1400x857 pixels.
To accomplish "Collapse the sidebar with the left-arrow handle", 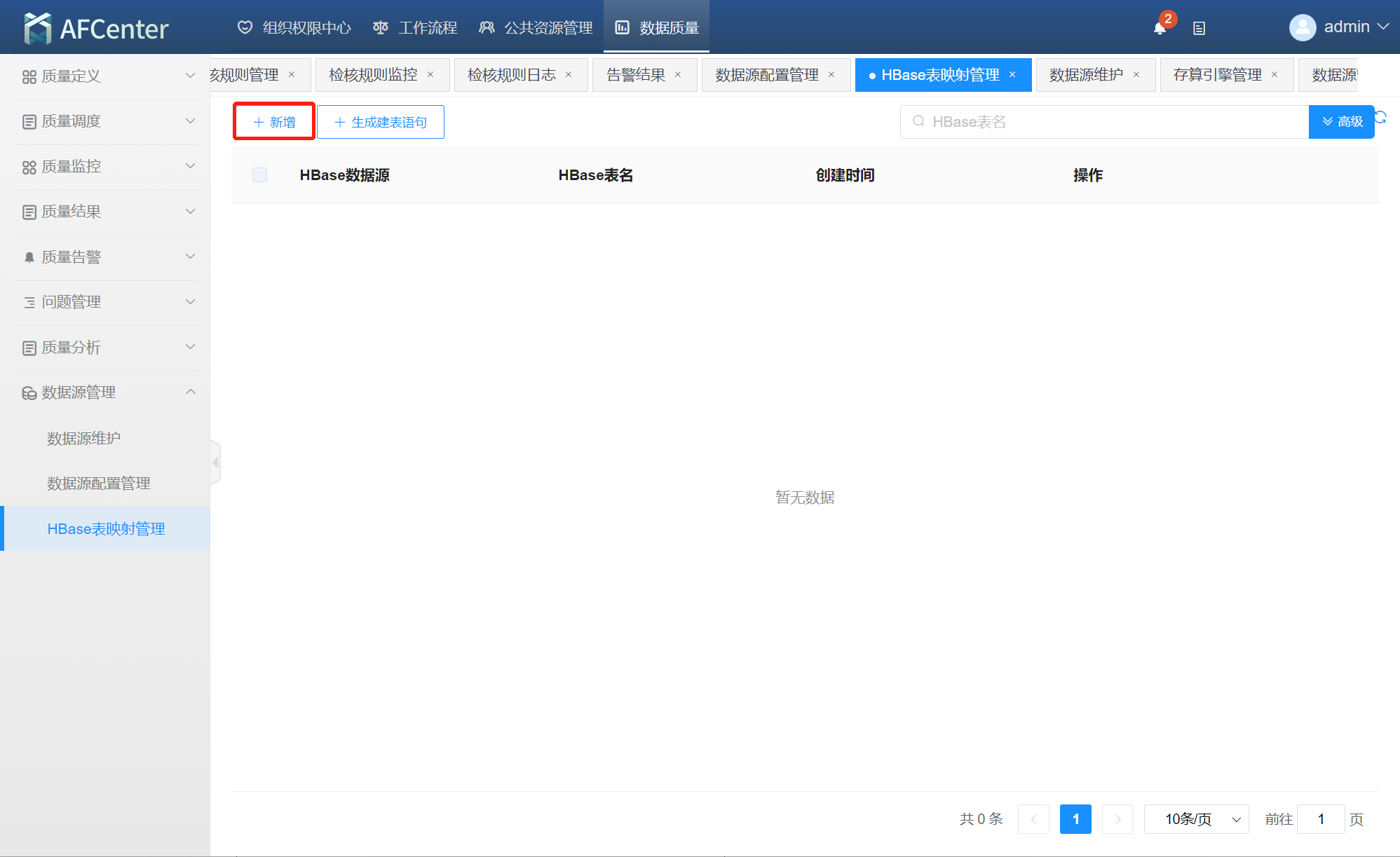I will tap(215, 462).
